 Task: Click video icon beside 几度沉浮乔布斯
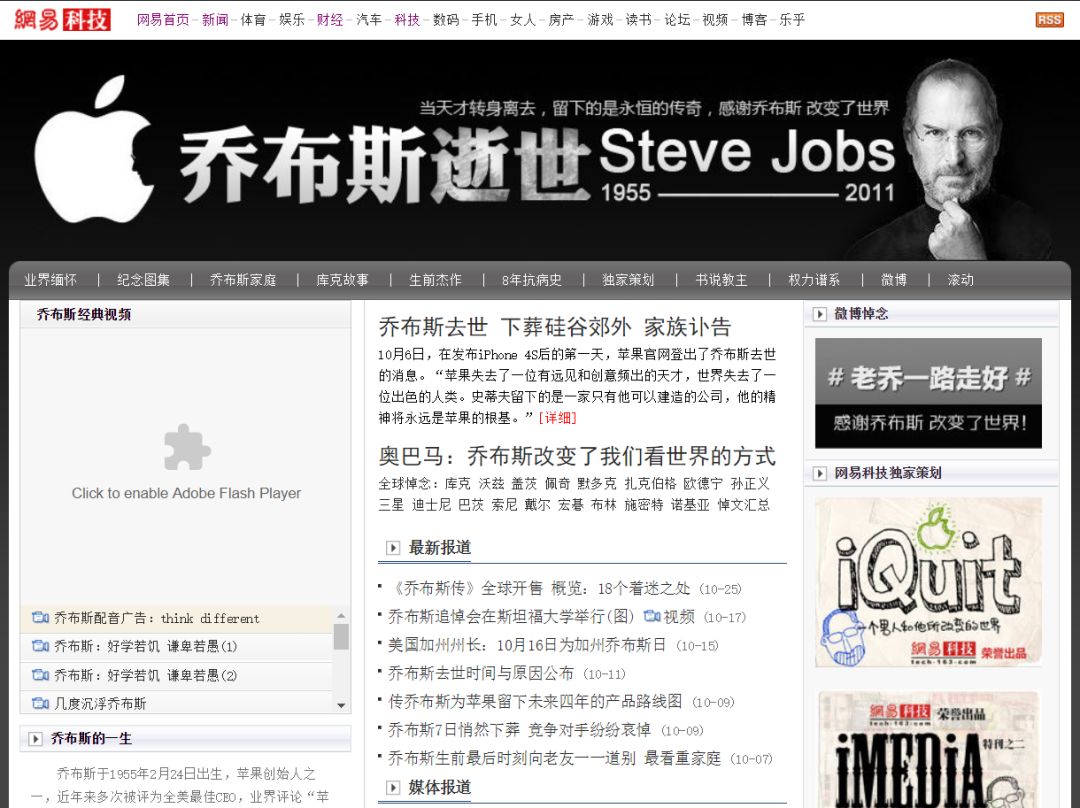pyautogui.click(x=40, y=703)
